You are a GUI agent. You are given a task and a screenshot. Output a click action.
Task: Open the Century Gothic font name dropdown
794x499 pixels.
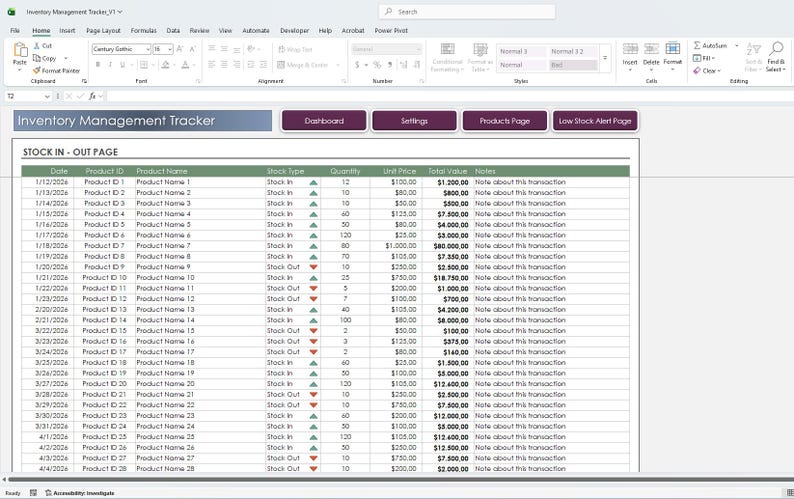[147, 49]
